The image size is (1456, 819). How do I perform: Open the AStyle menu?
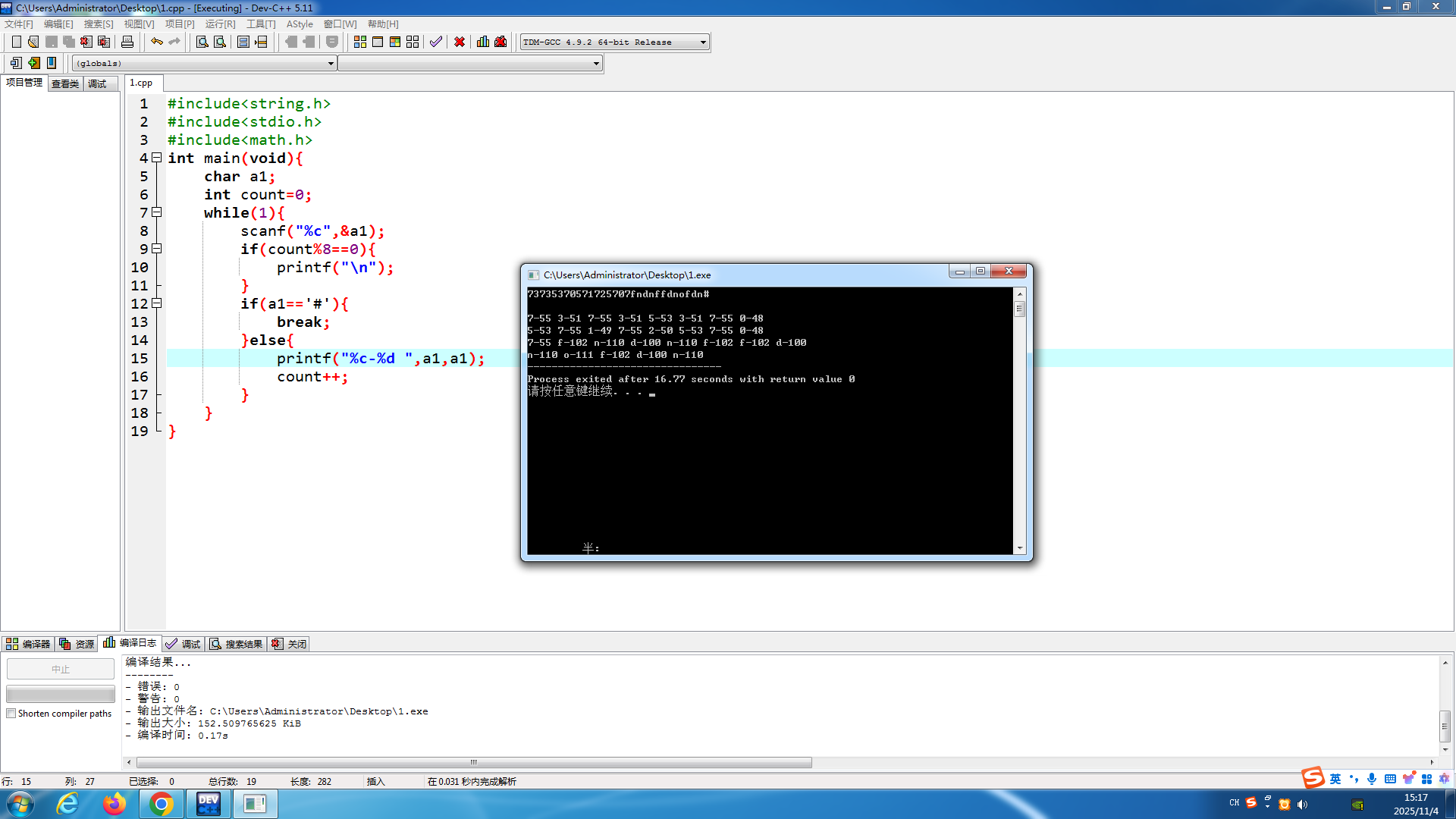(x=300, y=24)
